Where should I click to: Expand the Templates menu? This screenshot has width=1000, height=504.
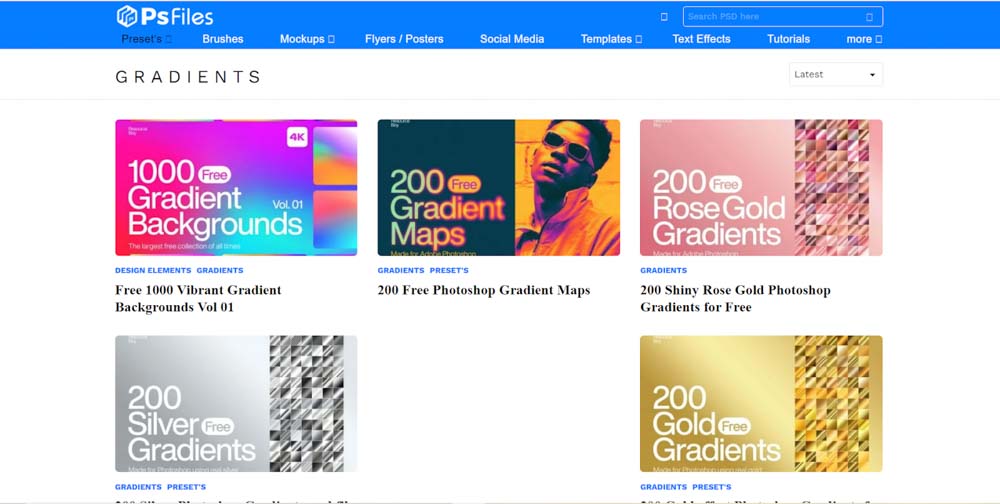click(x=611, y=39)
